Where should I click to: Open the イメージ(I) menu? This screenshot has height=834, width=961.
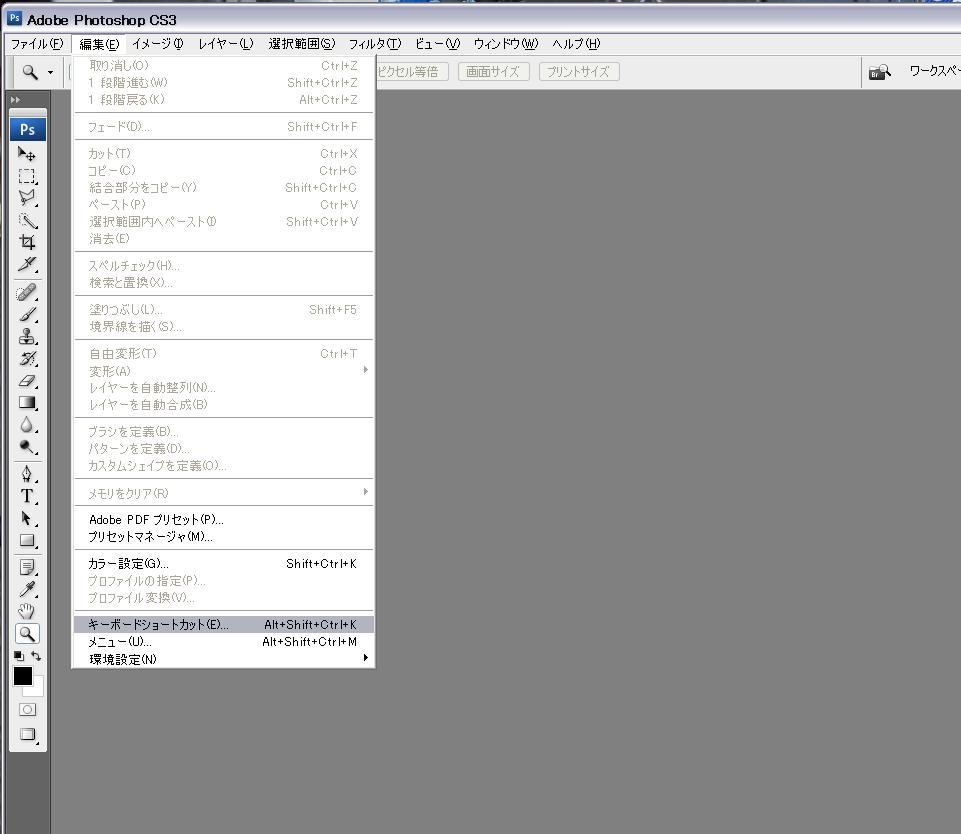coord(158,44)
